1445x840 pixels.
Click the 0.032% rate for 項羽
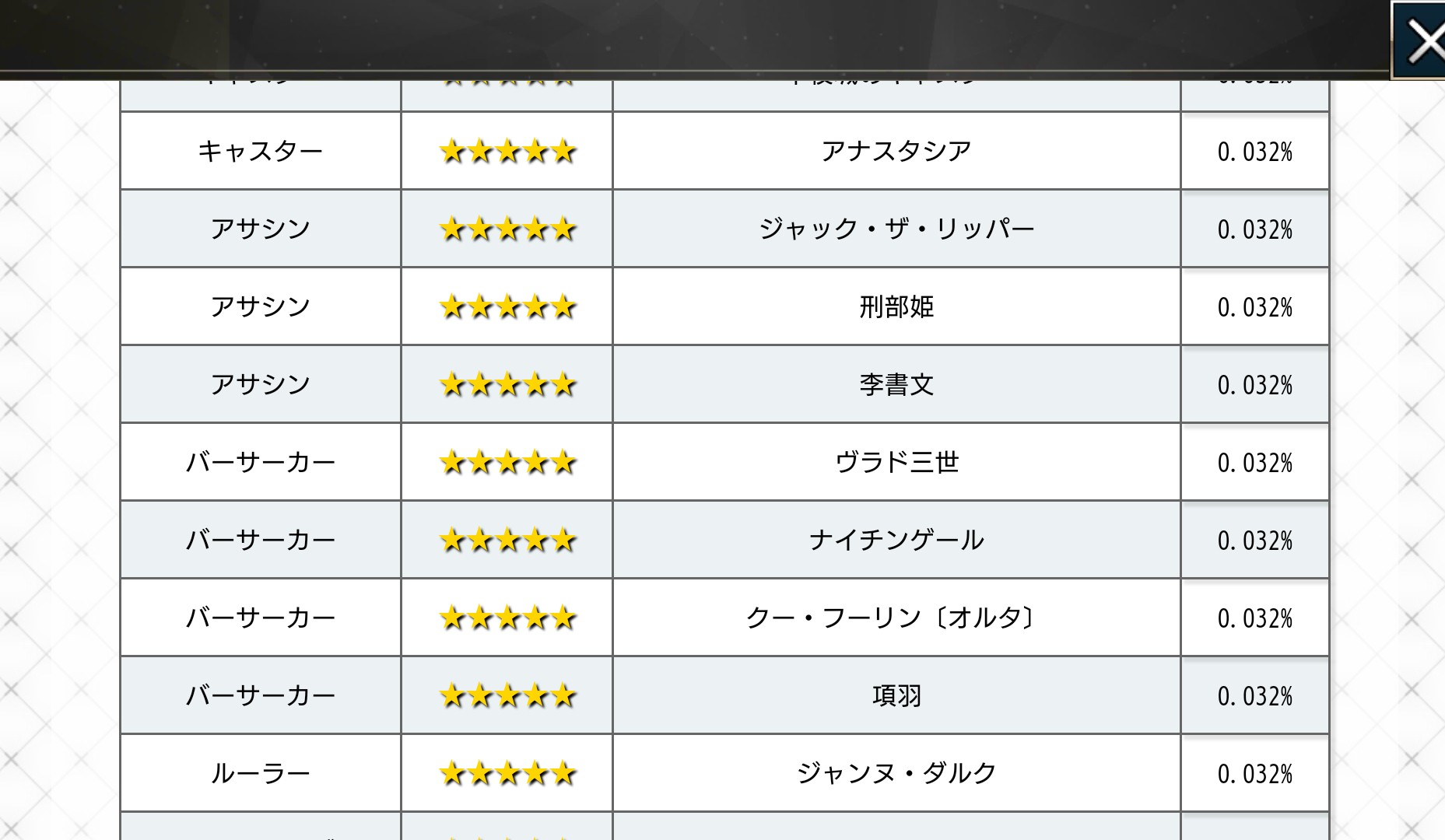click(x=1254, y=695)
